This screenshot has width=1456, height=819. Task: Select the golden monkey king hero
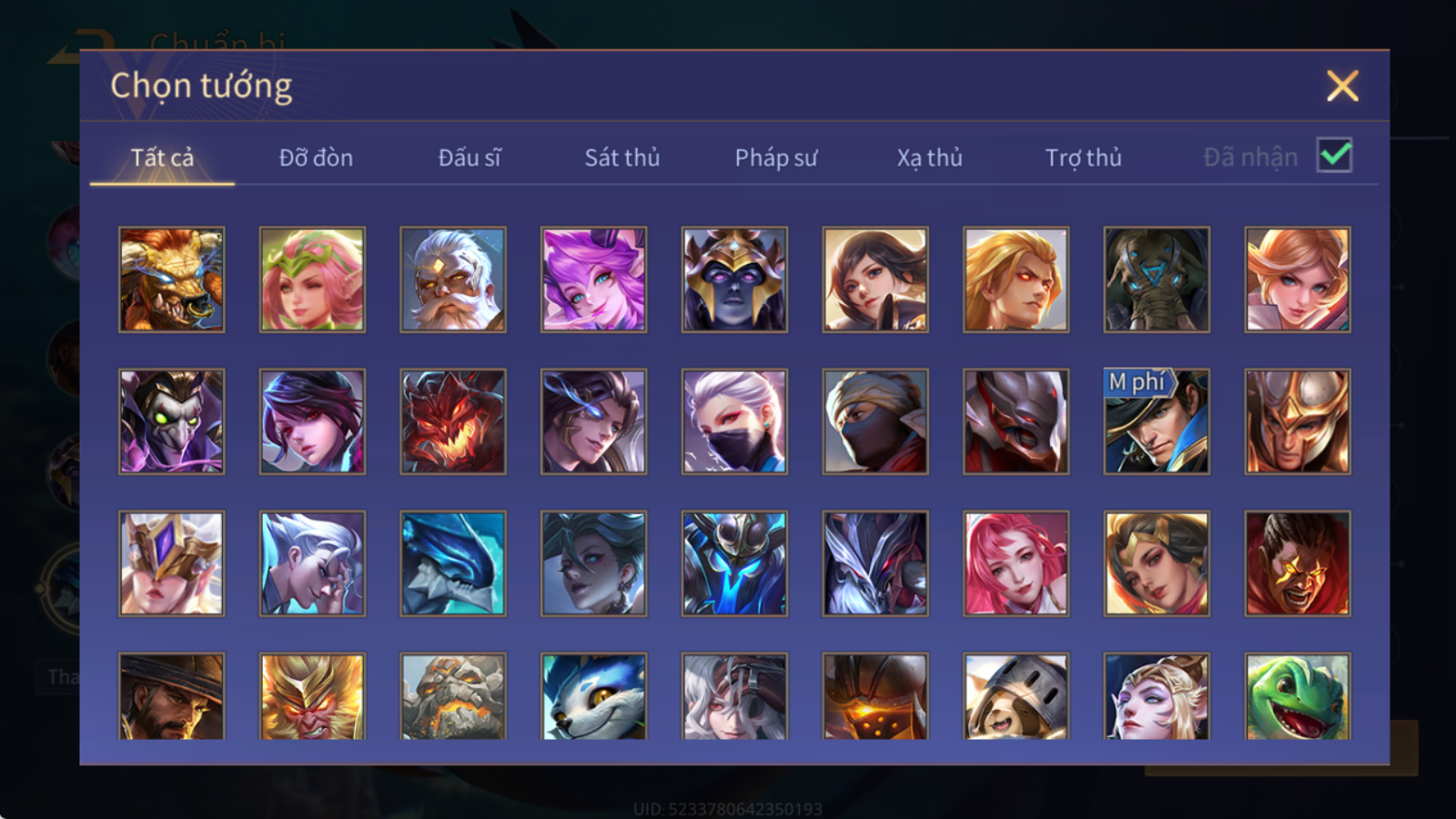click(x=312, y=696)
